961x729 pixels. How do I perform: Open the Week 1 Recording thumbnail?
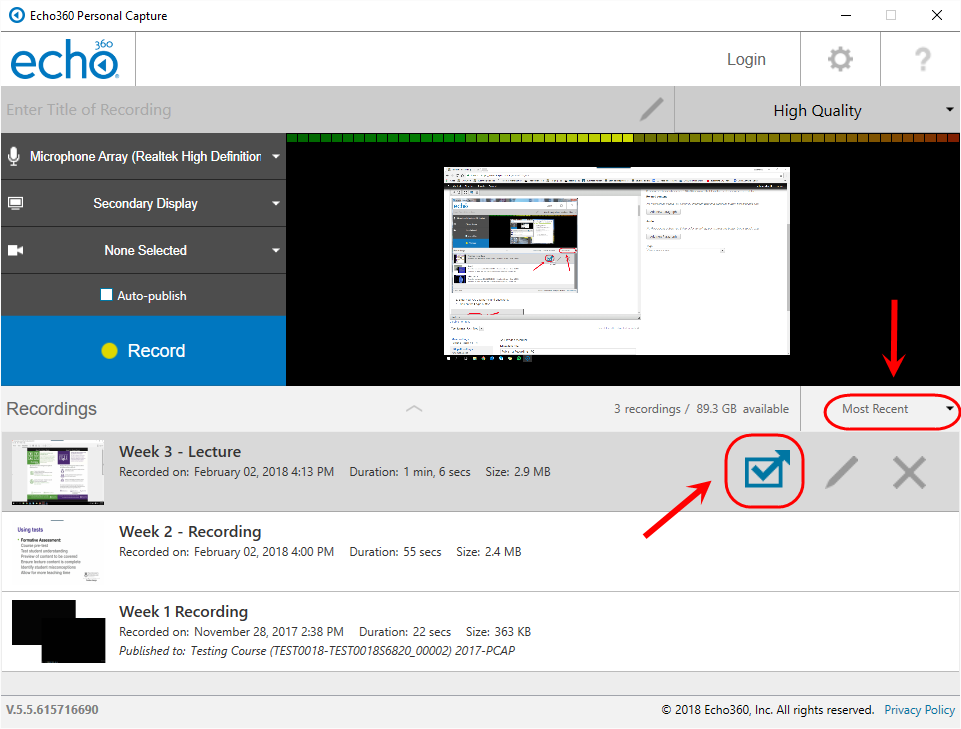58,632
